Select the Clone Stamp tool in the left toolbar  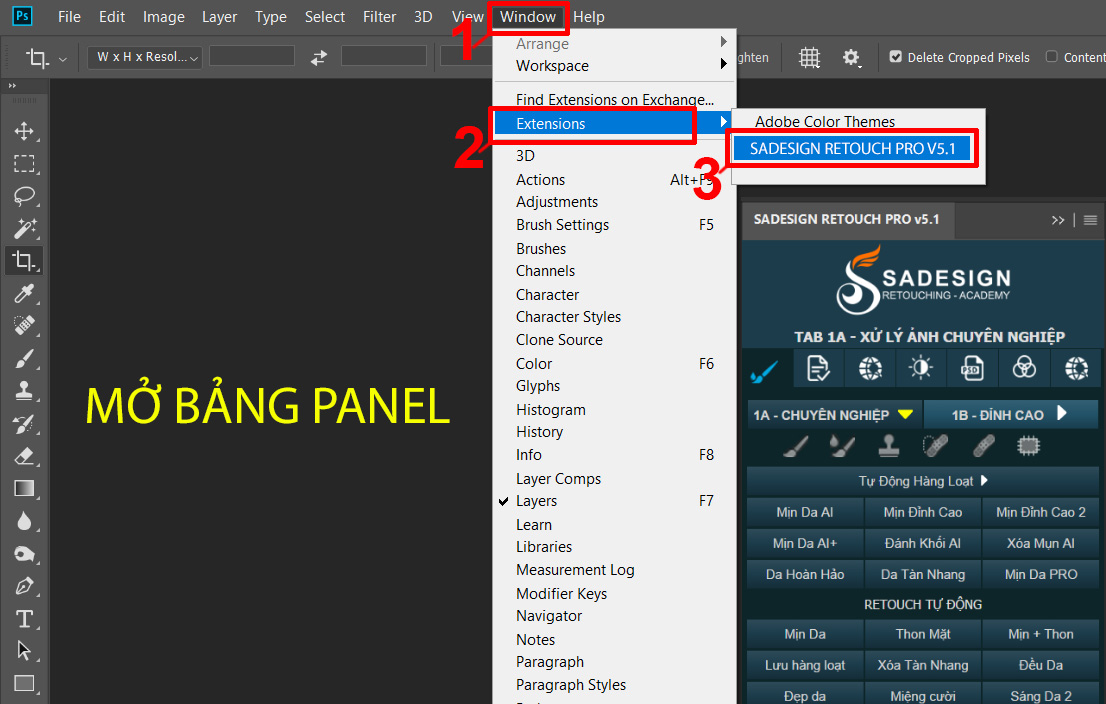pyautogui.click(x=24, y=391)
